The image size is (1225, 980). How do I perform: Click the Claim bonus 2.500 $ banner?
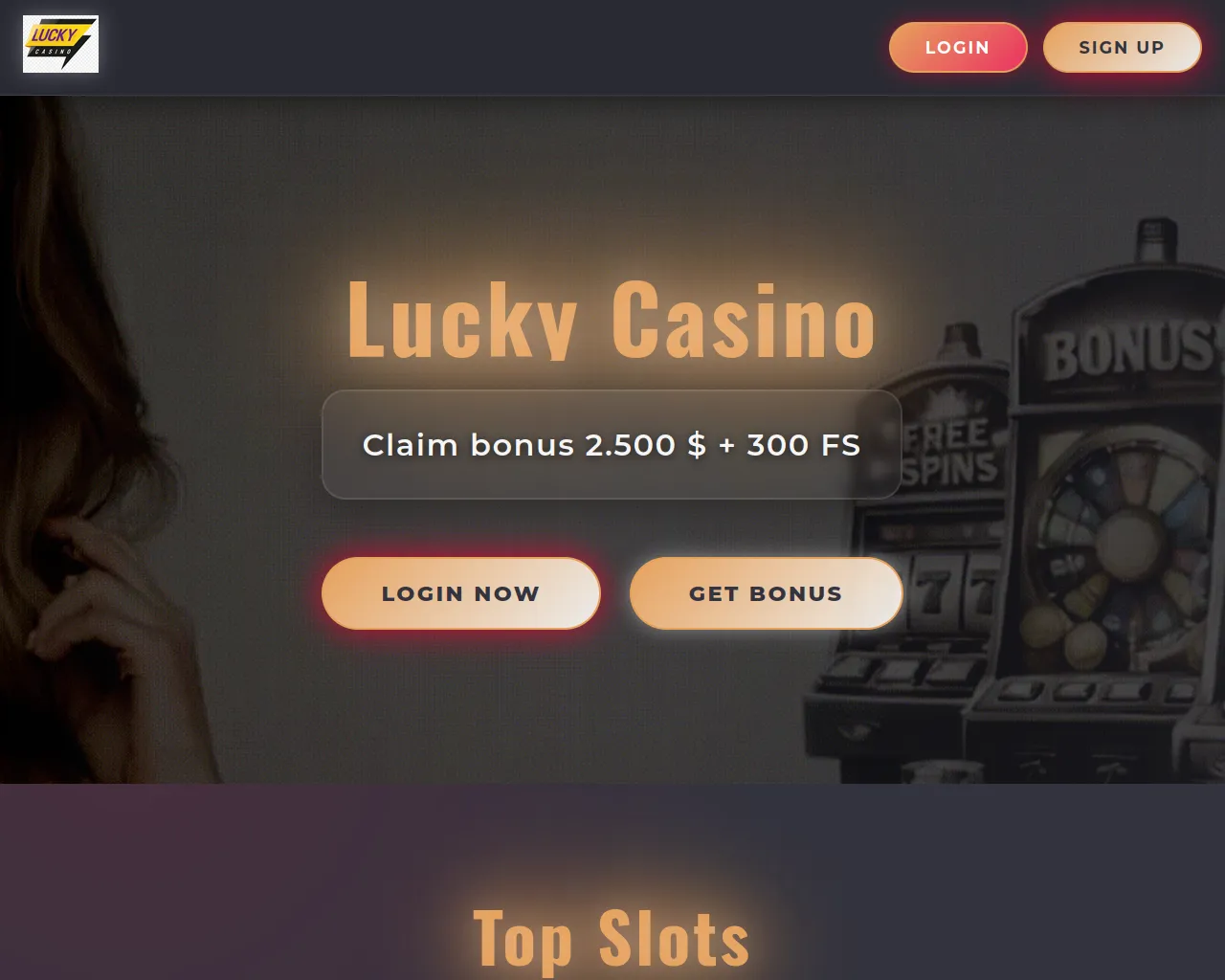coord(612,445)
